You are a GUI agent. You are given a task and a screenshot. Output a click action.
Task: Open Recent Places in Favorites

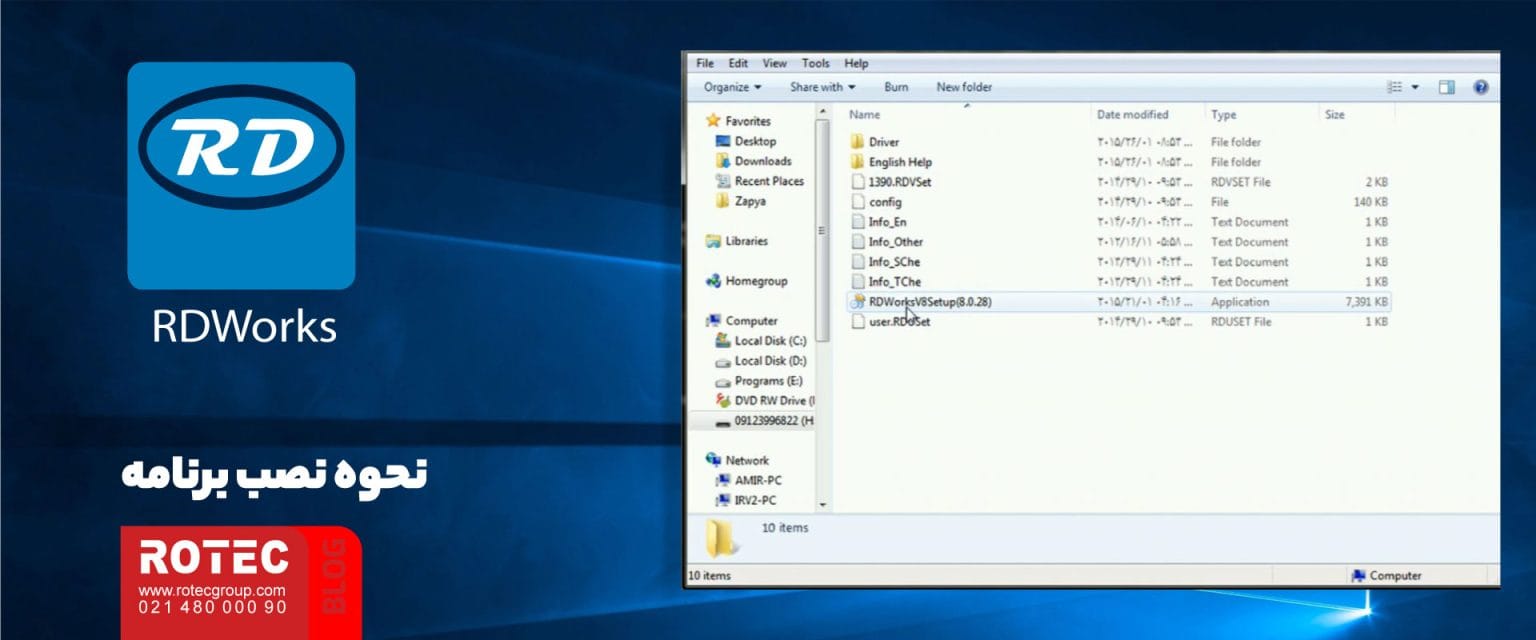769,181
